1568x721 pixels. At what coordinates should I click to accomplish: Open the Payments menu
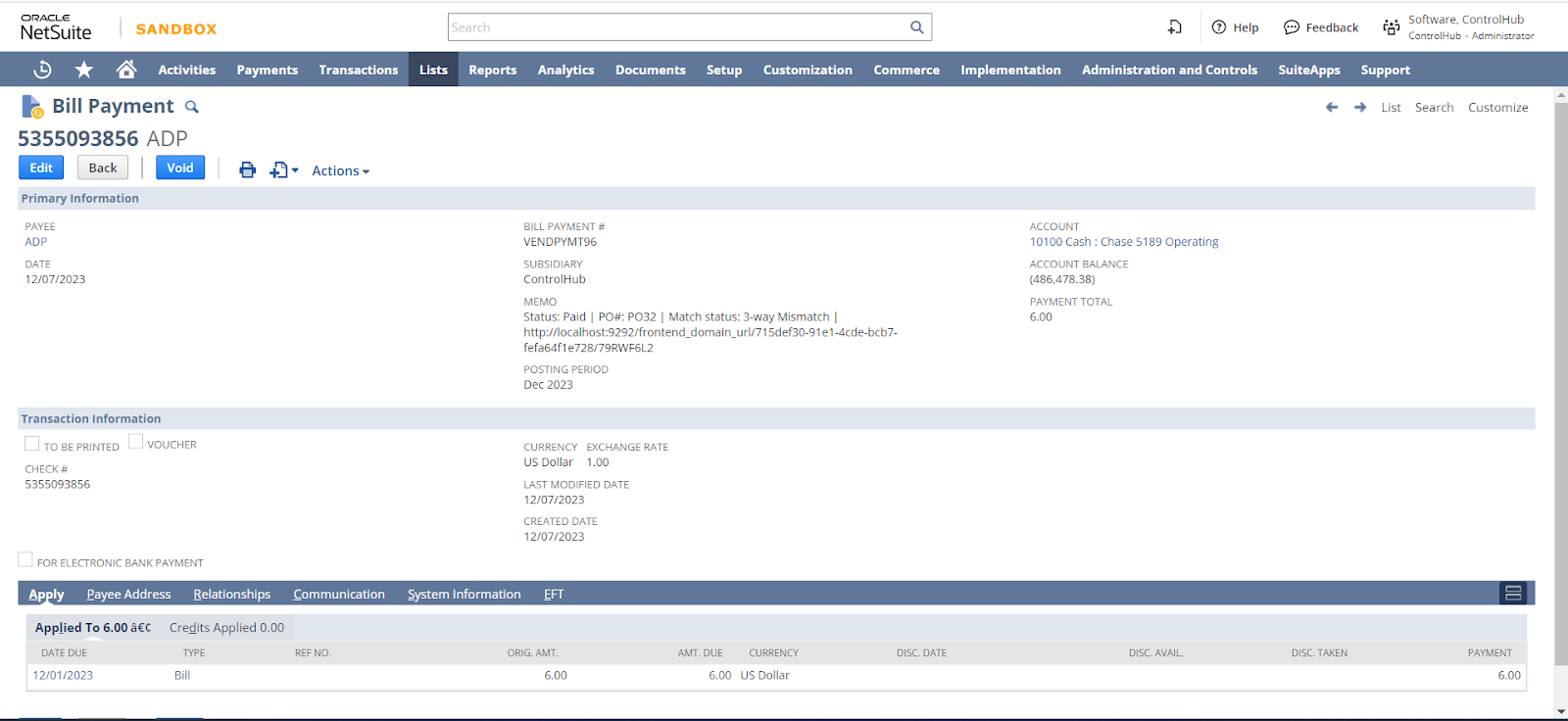267,70
